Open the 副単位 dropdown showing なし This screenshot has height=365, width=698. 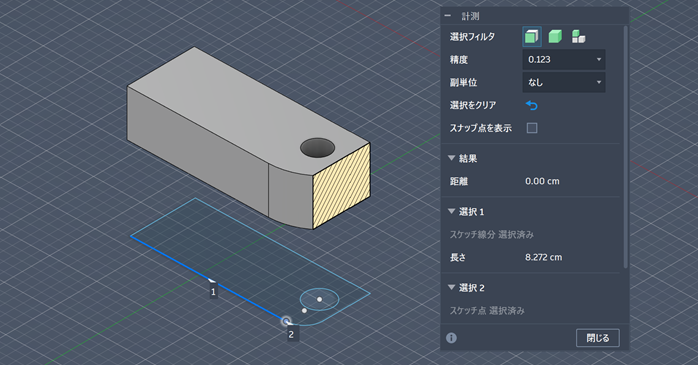pos(564,82)
